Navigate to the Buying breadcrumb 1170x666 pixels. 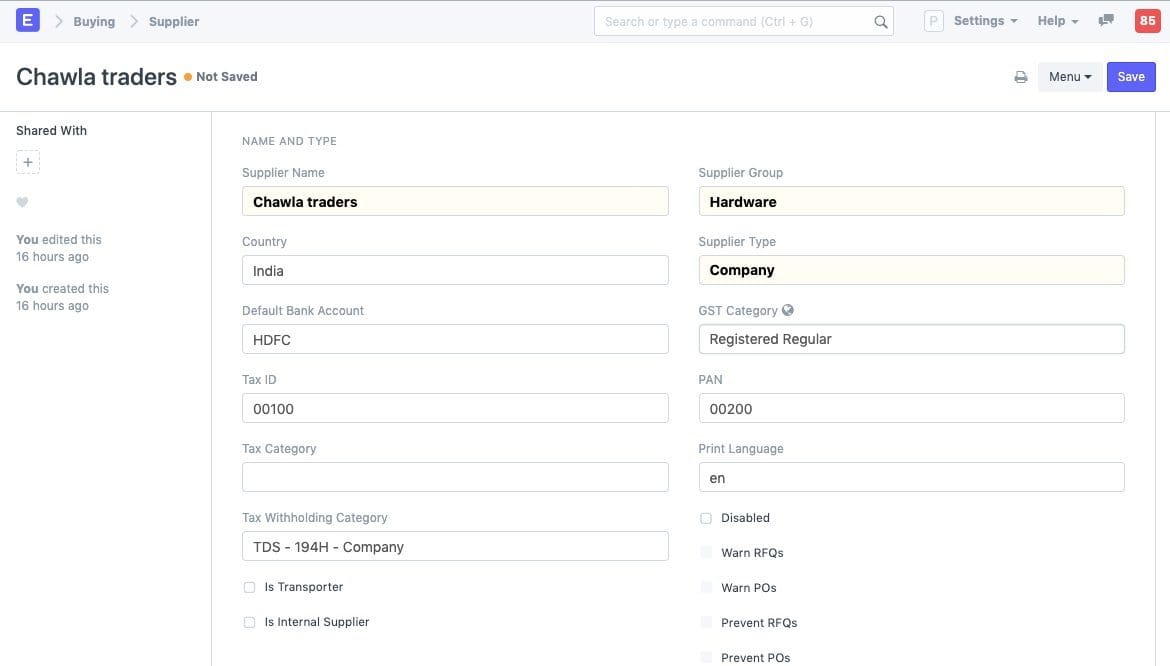coord(93,20)
